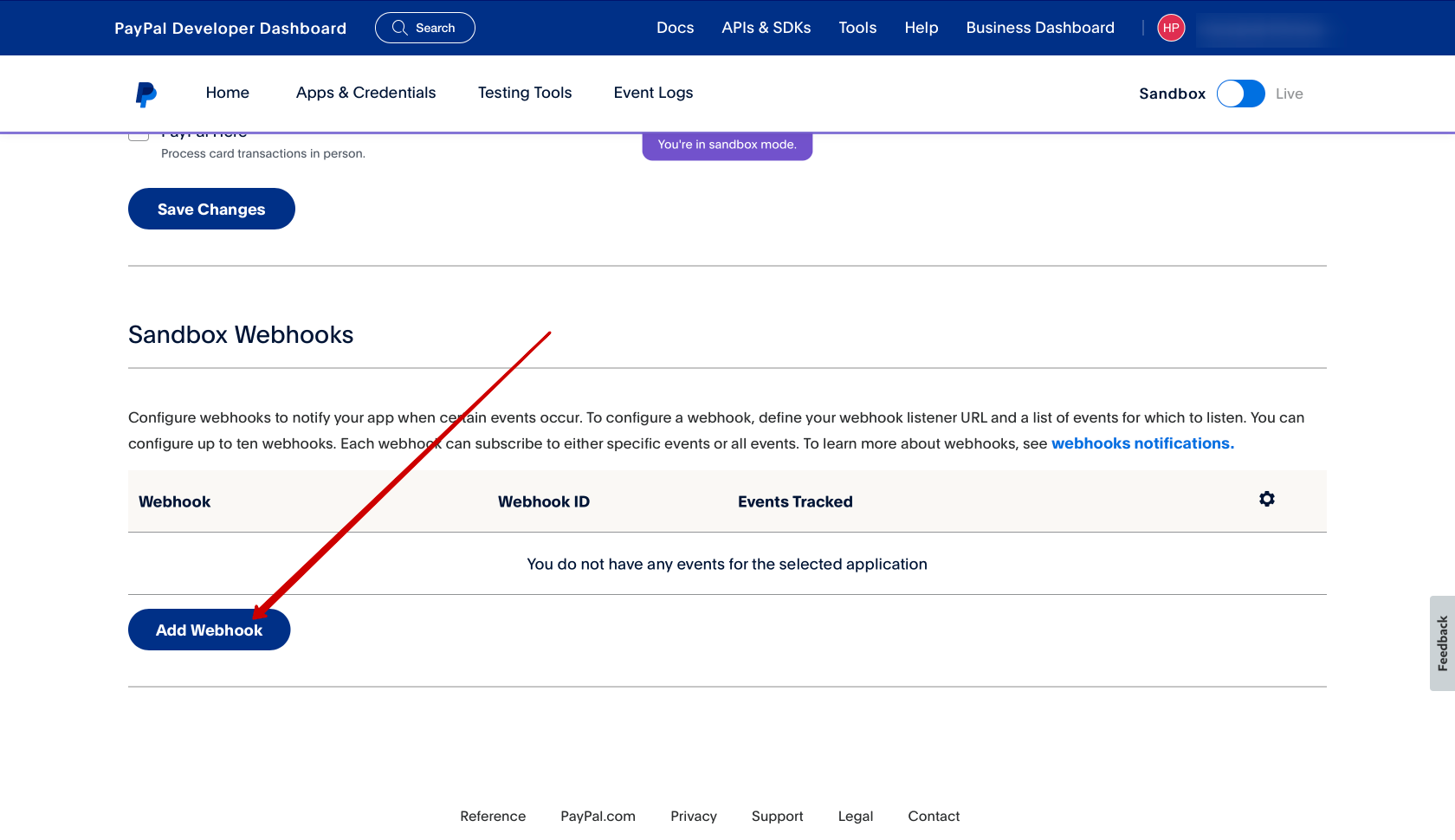Open the Support footer link
1455x840 pixels.
(777, 816)
